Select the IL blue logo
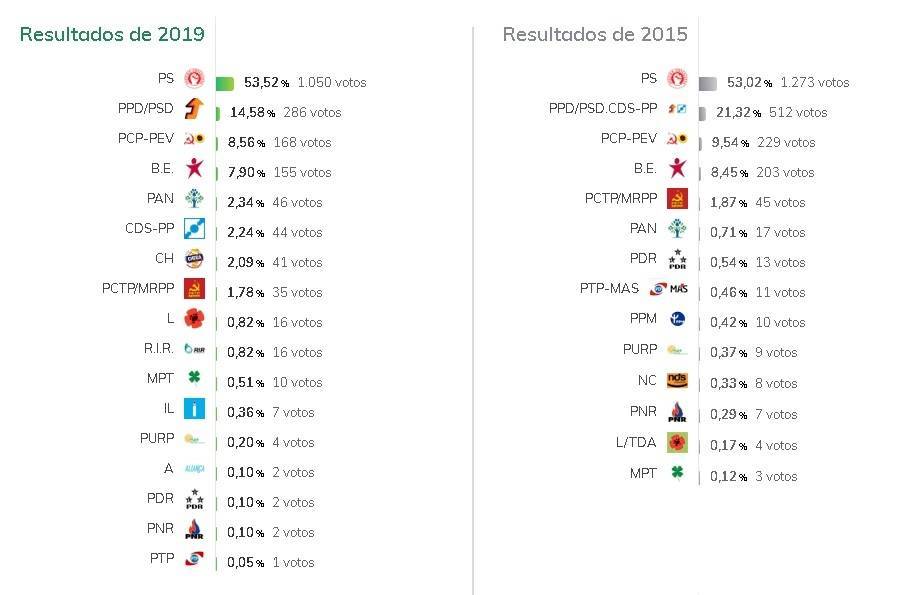The width and height of the screenshot is (923, 595). (x=194, y=408)
